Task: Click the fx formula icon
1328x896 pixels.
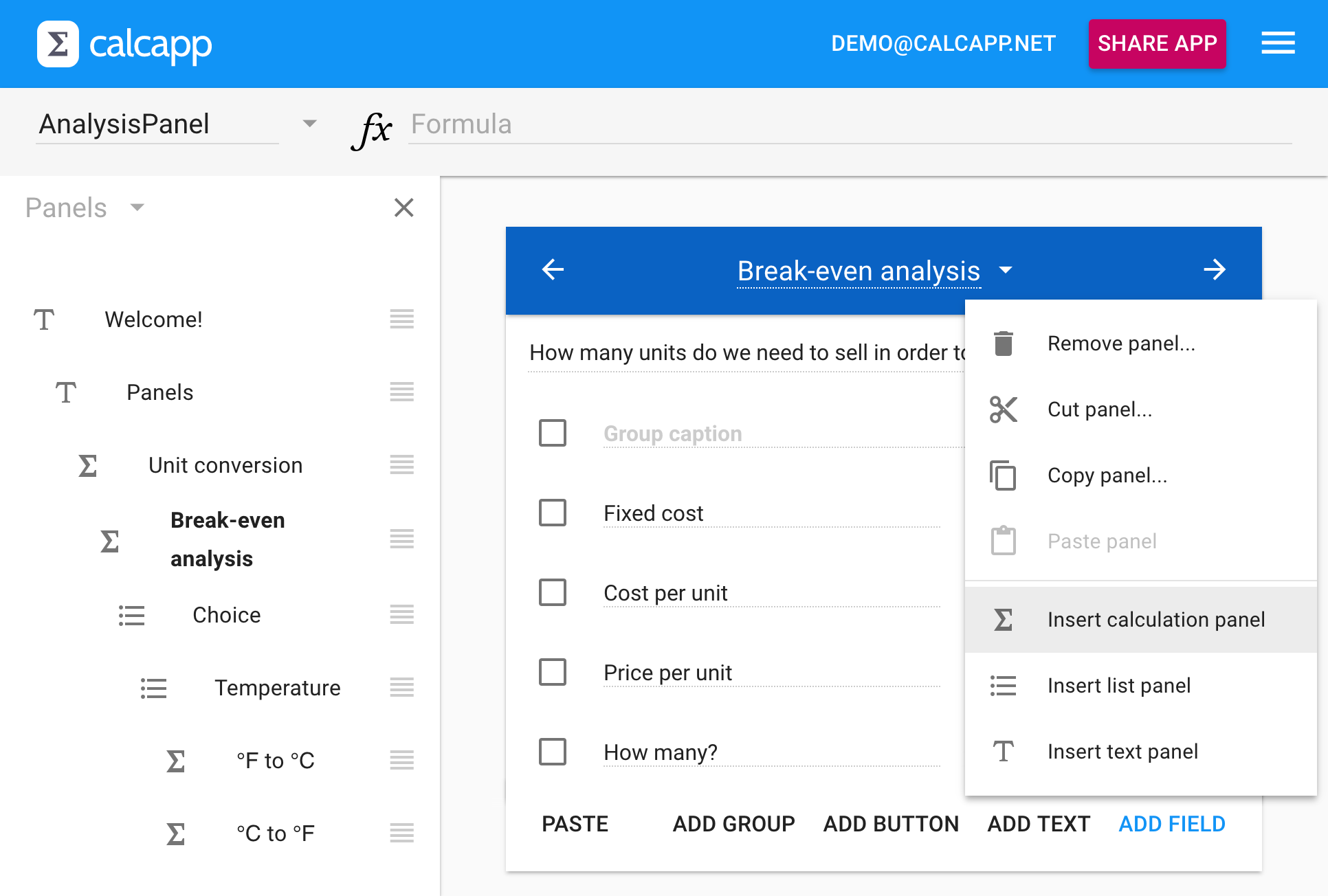Action: click(x=372, y=128)
